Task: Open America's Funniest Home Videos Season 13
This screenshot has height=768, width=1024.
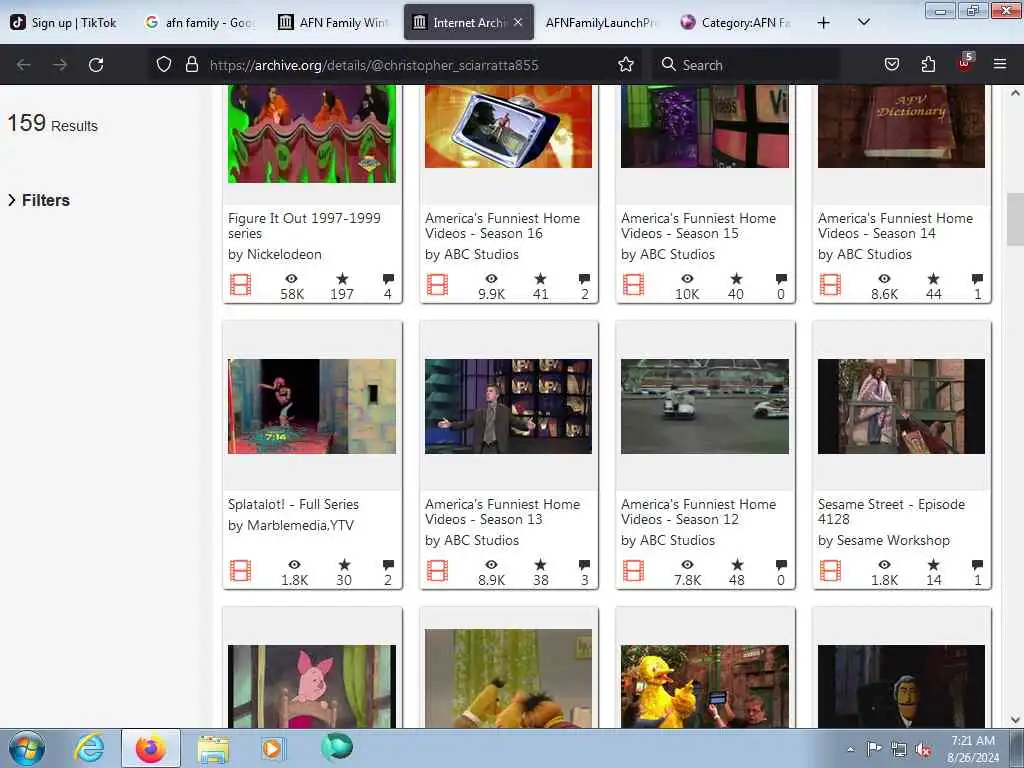Action: 502,511
